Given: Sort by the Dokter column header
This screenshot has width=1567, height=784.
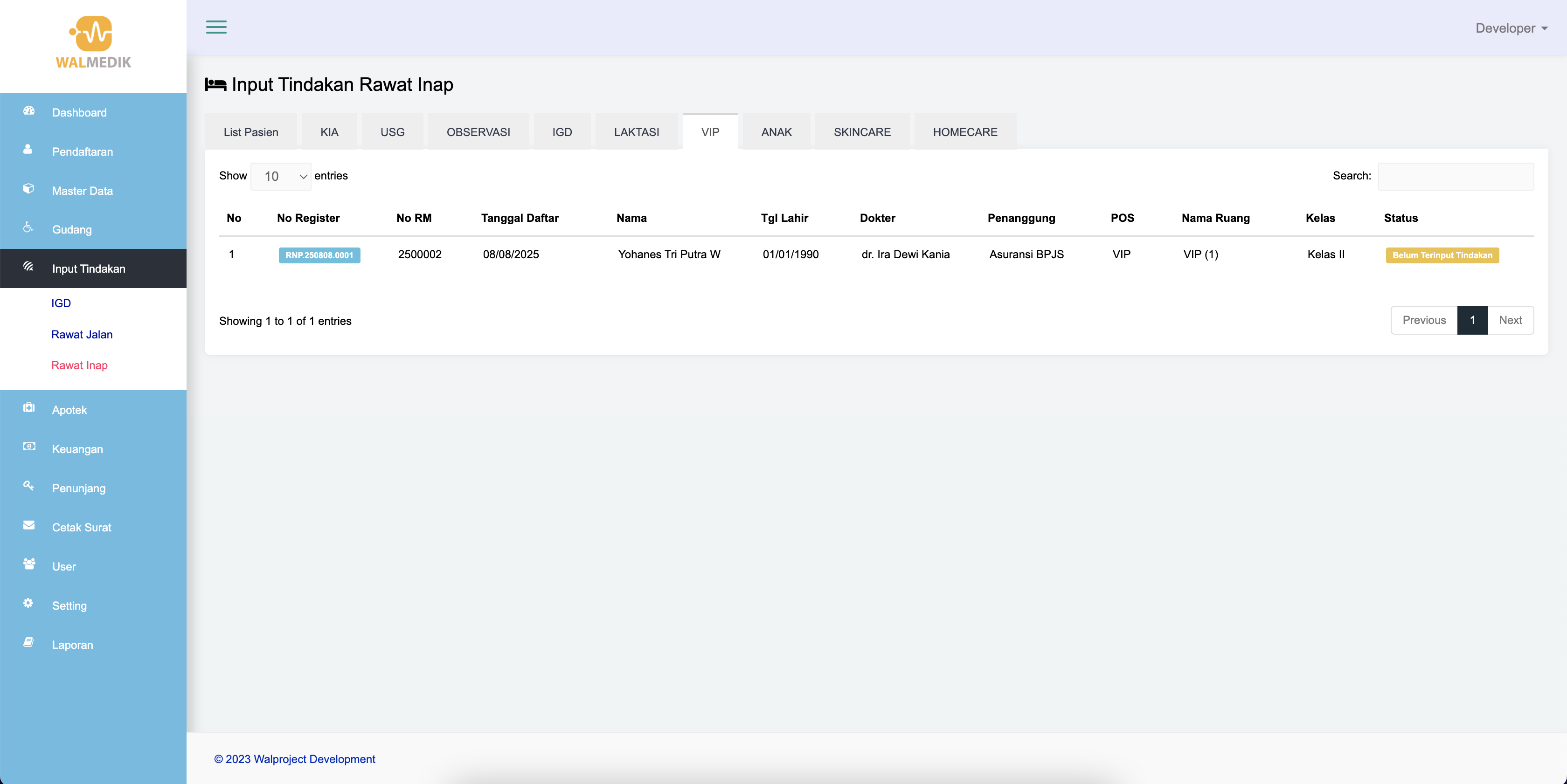Looking at the screenshot, I should point(877,218).
